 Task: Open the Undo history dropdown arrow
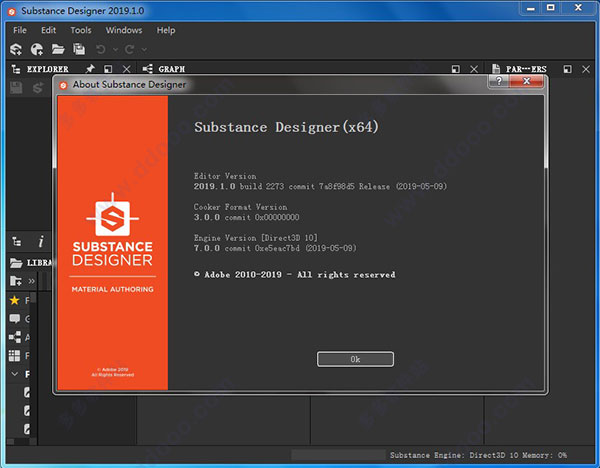pos(115,49)
